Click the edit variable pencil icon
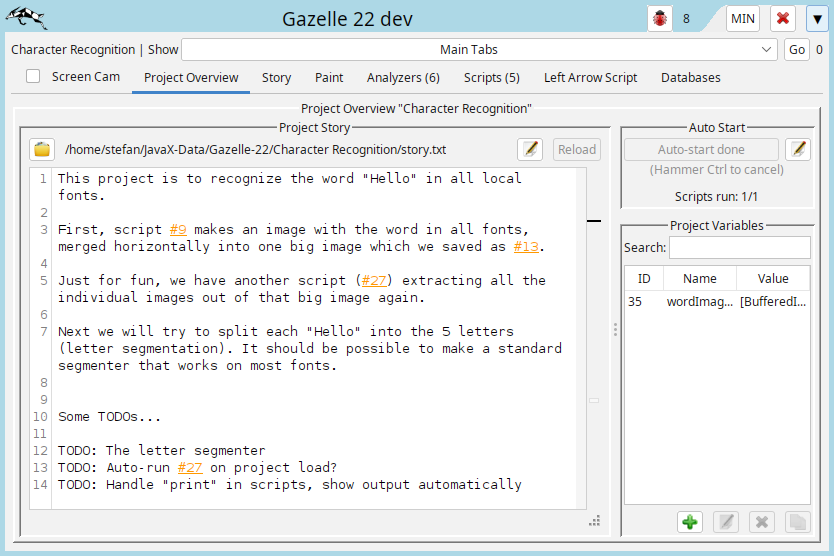 726,522
